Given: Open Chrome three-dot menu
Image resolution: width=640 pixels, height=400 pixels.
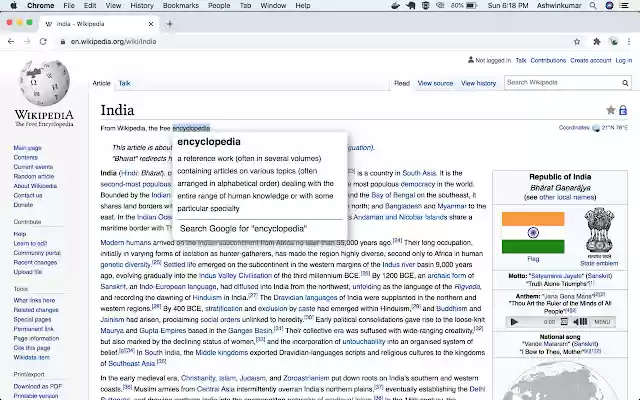Looking at the screenshot, I should tap(629, 42).
